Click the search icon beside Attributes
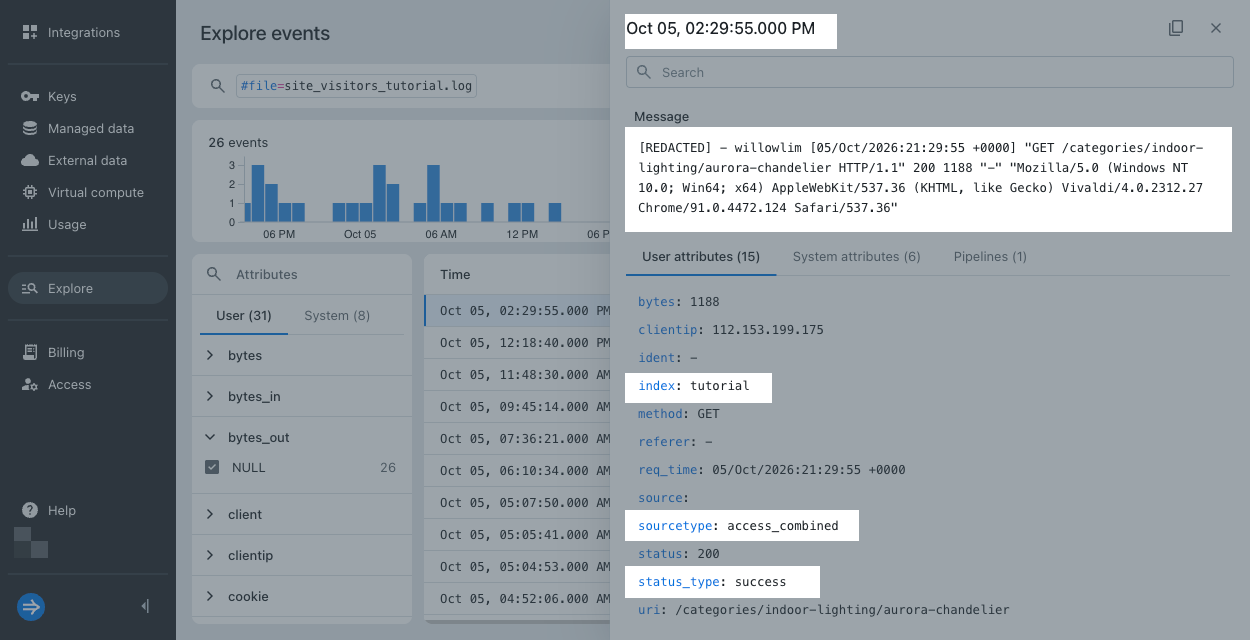 point(213,274)
